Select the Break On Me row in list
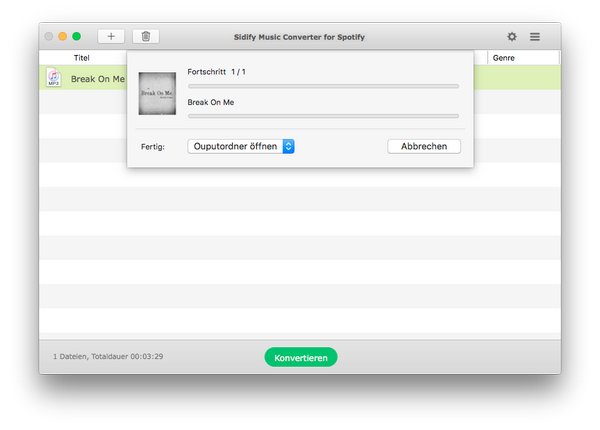The width and height of the screenshot is (600, 430). tap(83, 78)
